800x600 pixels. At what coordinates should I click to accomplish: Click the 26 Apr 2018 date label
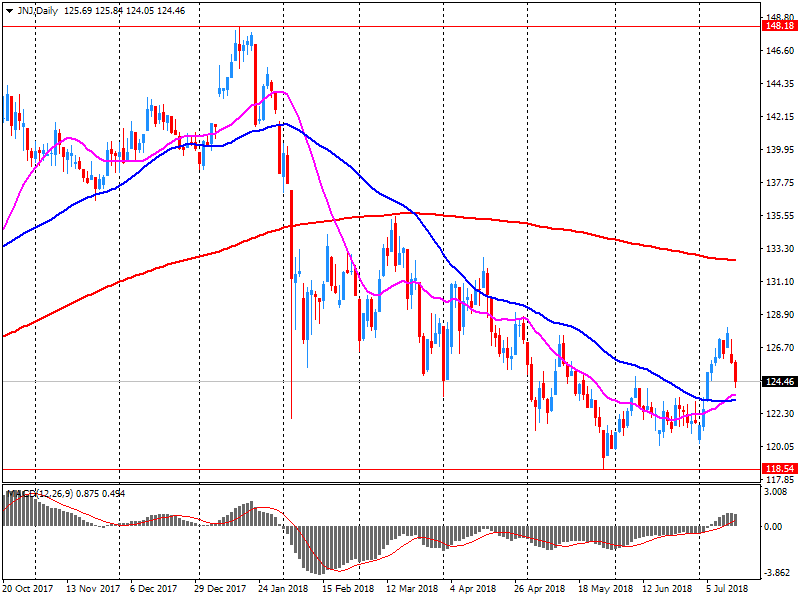tap(539, 589)
